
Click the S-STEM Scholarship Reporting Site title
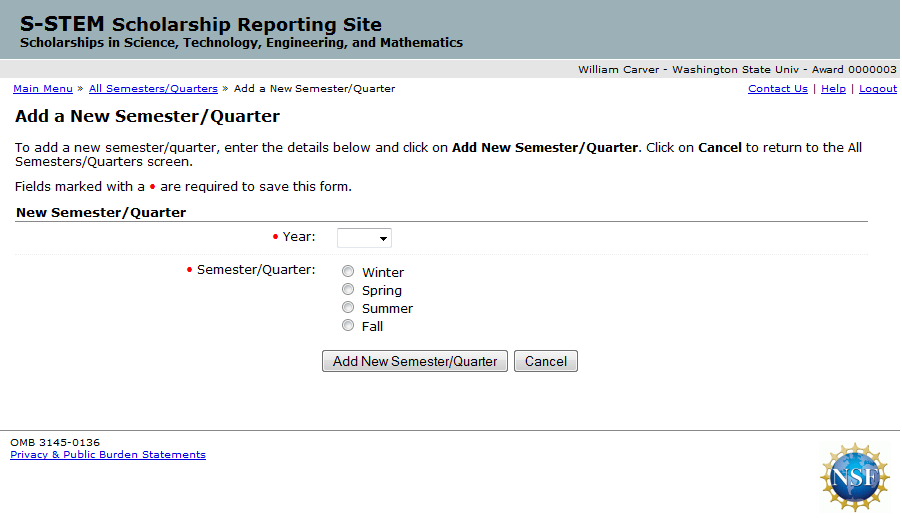click(x=200, y=24)
